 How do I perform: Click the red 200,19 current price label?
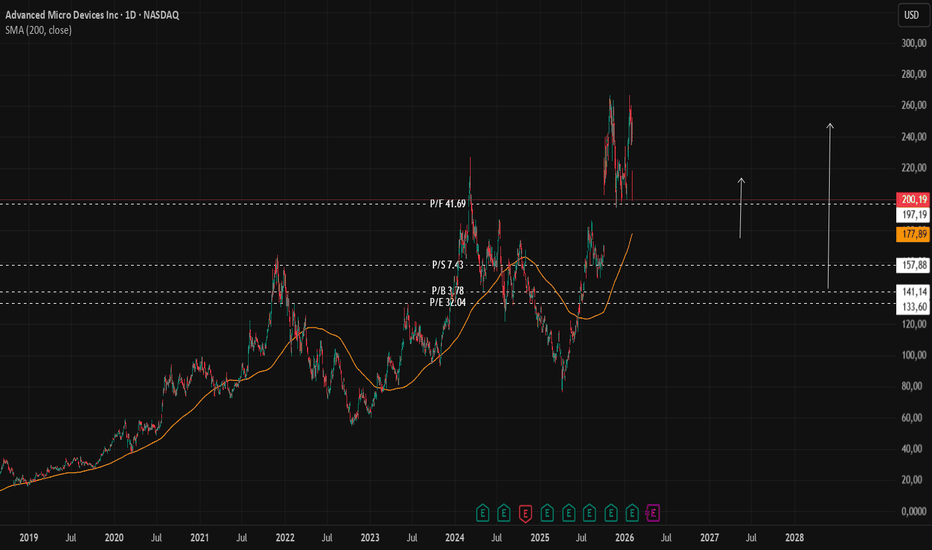click(x=913, y=200)
